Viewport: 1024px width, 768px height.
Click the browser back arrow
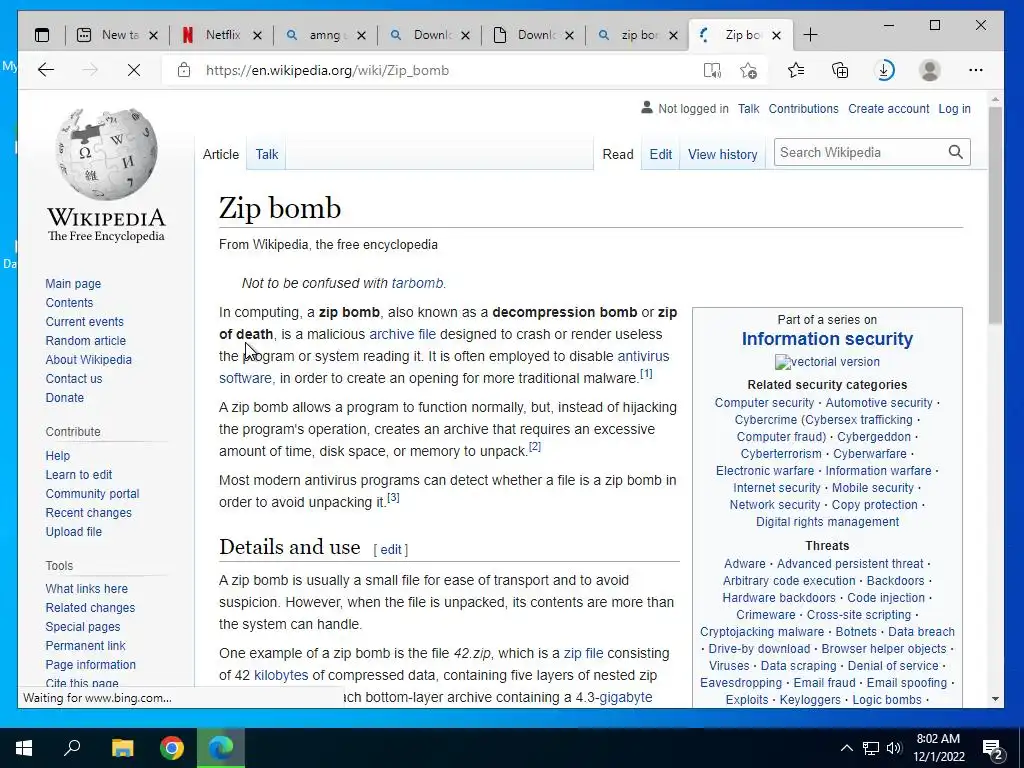(46, 70)
